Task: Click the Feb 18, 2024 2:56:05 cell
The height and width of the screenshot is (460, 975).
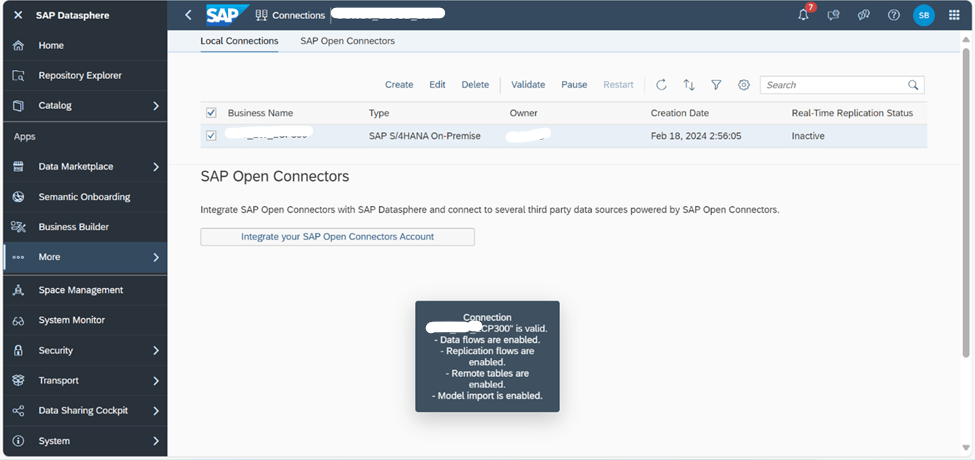Action: 698,136
